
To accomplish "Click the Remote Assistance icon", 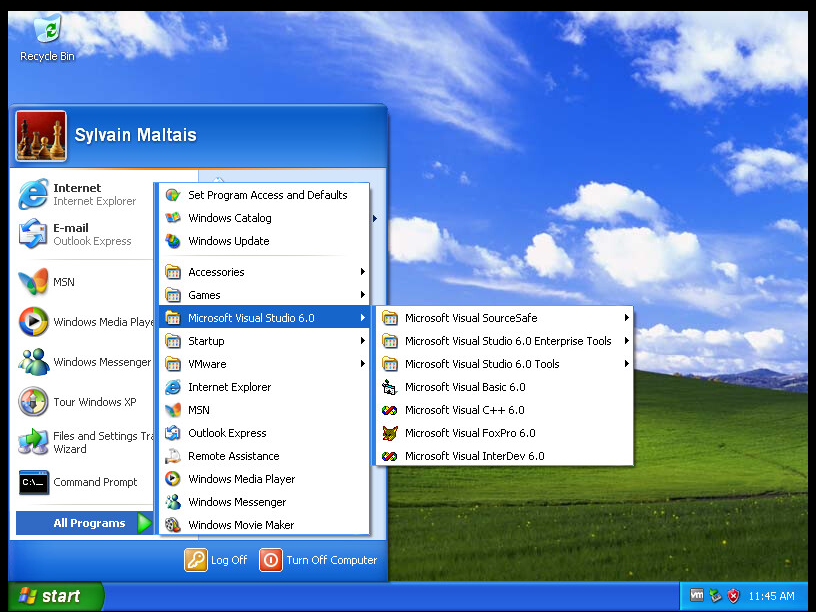I will pyautogui.click(x=173, y=456).
